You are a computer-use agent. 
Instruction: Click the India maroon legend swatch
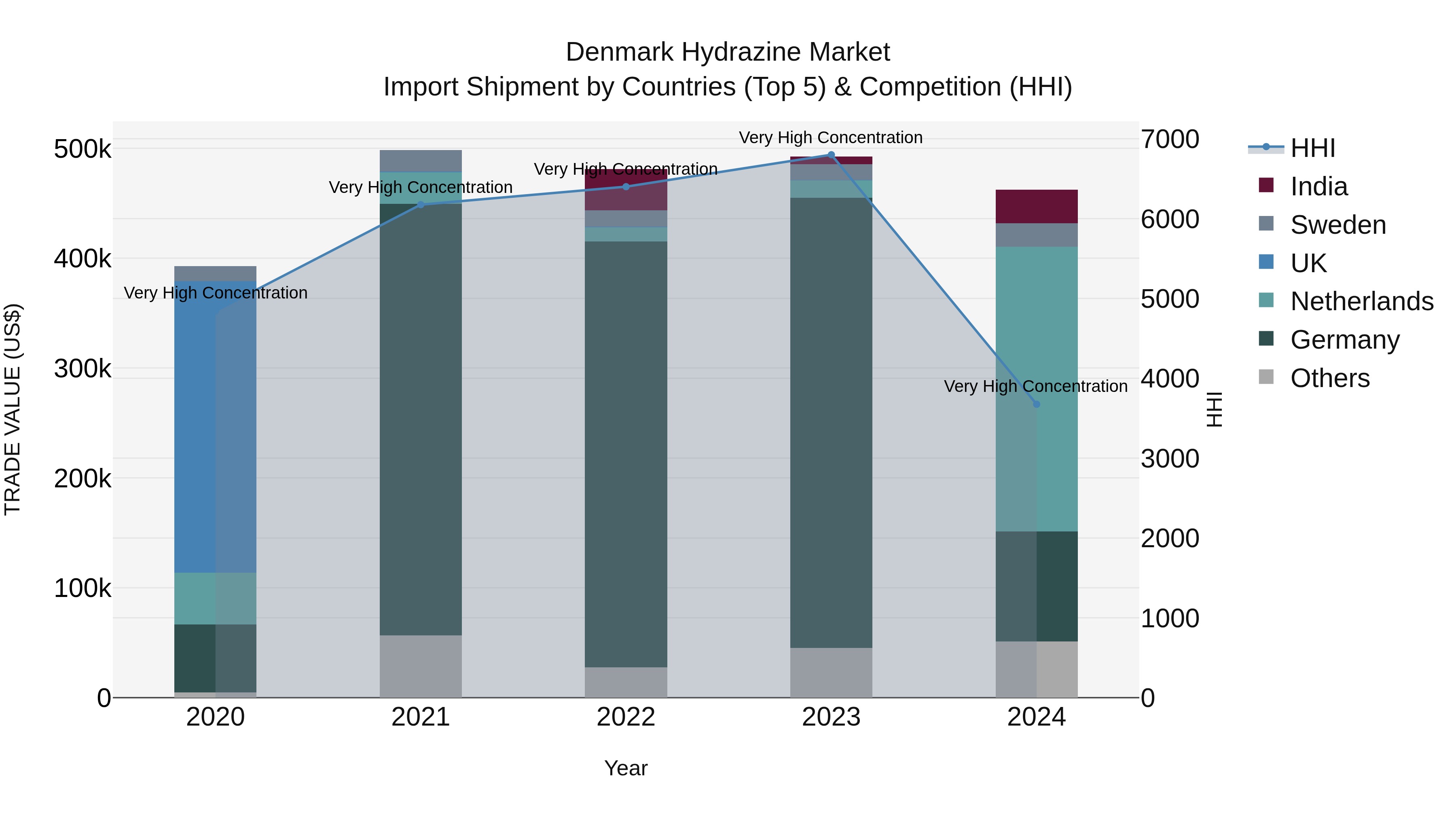click(1266, 185)
